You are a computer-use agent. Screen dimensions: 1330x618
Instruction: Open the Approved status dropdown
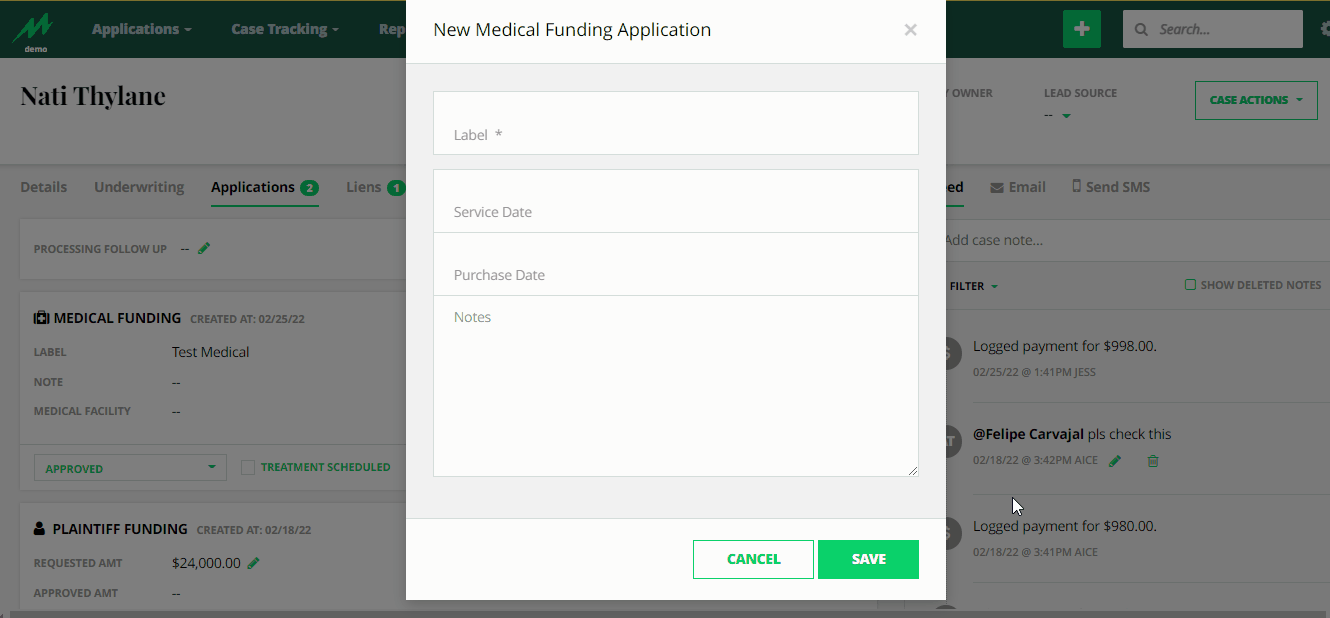point(130,466)
